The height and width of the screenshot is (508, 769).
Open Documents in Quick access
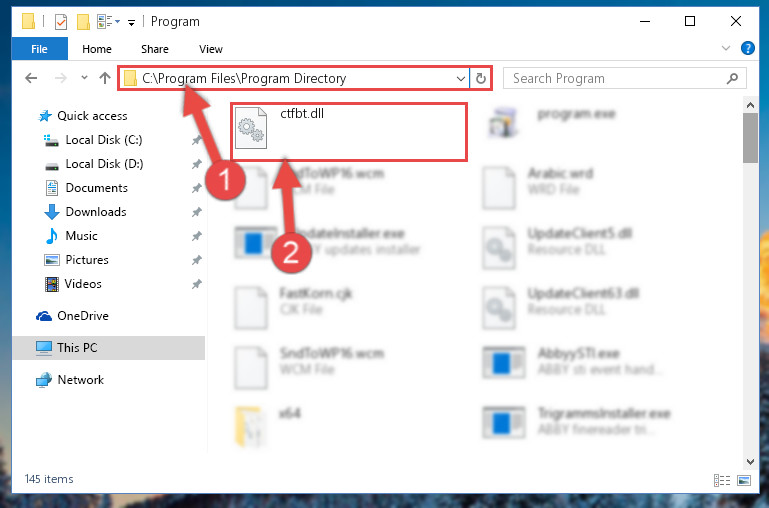[x=97, y=188]
